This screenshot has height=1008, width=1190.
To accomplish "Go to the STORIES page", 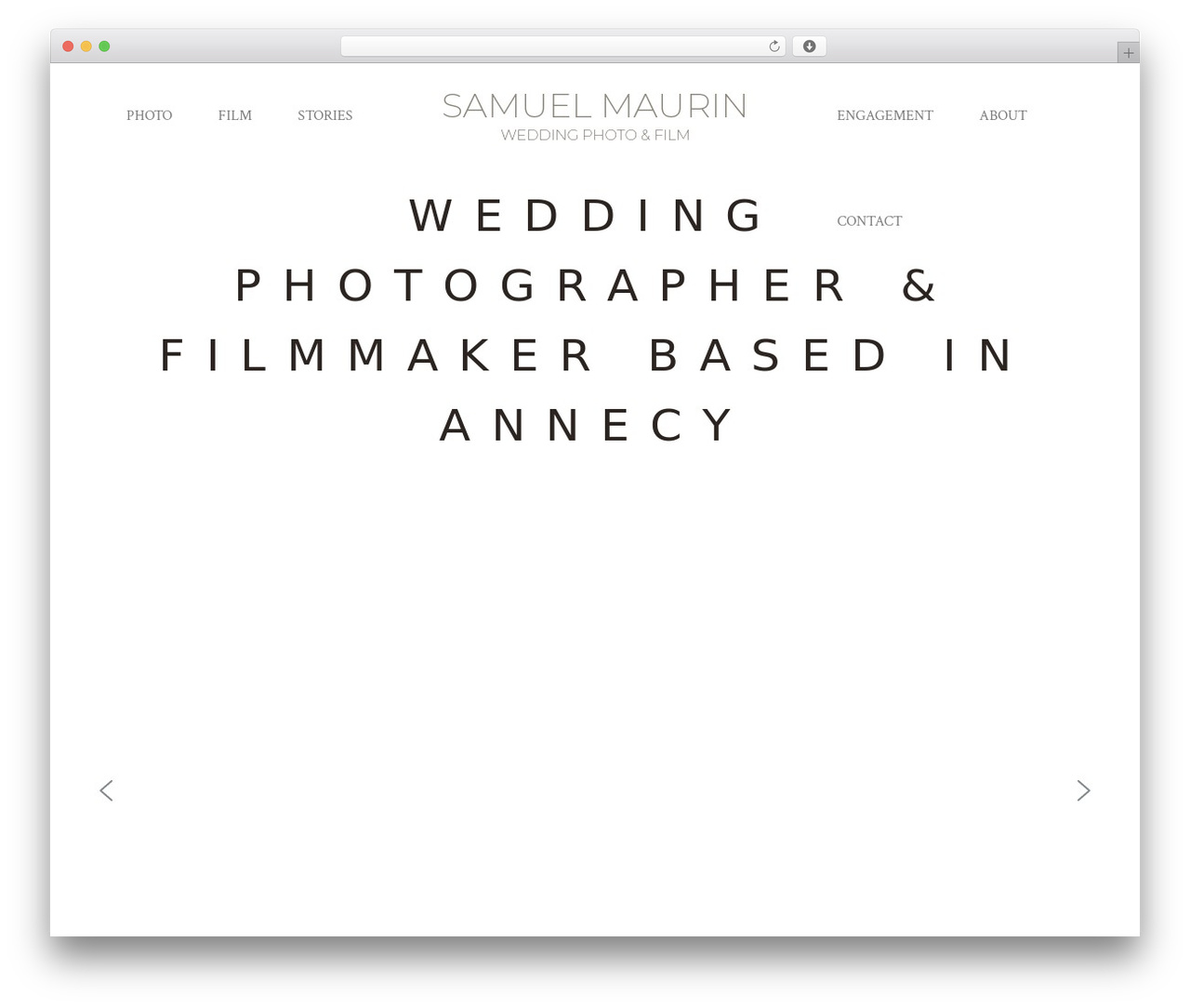I will click(x=324, y=115).
